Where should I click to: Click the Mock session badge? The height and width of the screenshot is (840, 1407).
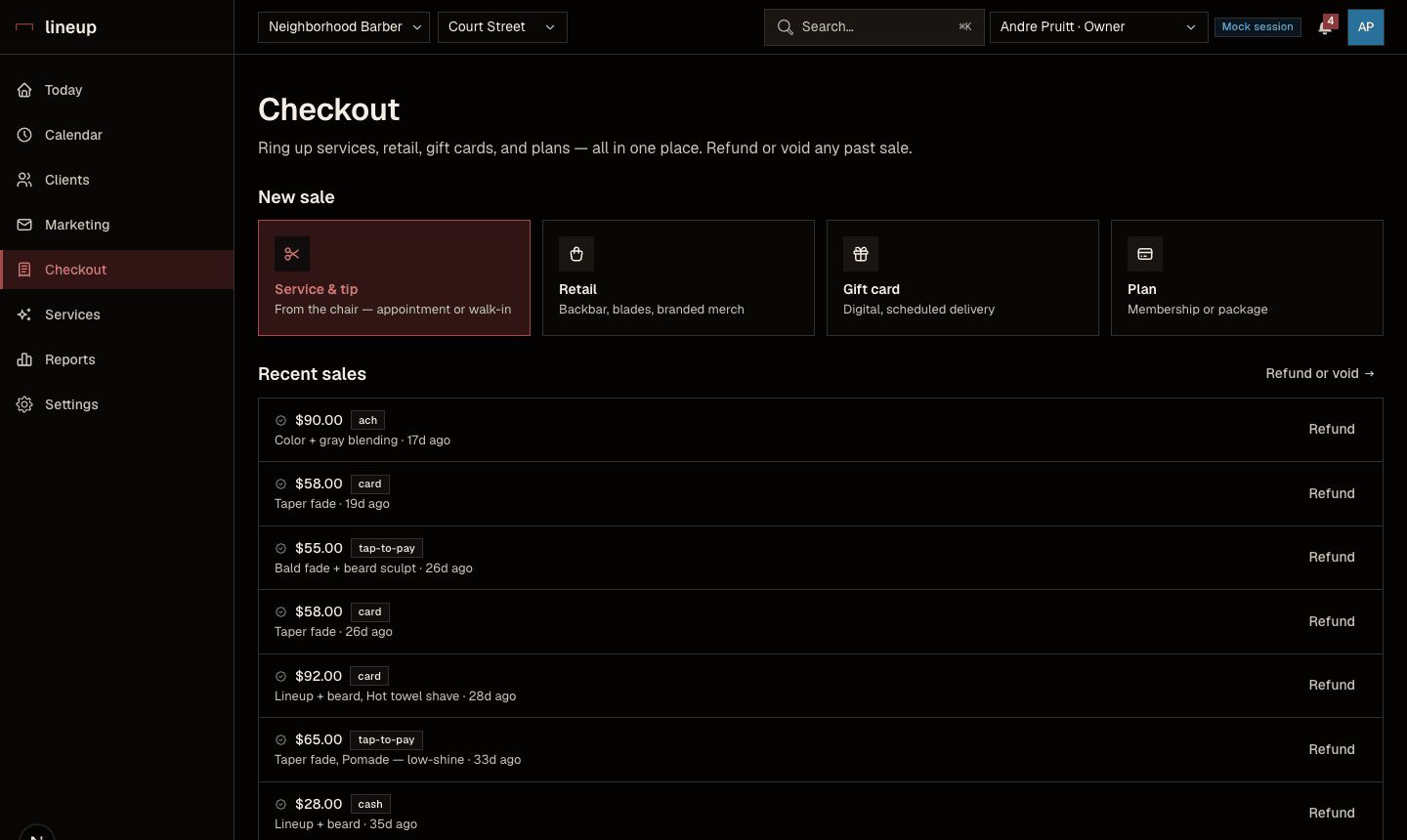(1258, 26)
